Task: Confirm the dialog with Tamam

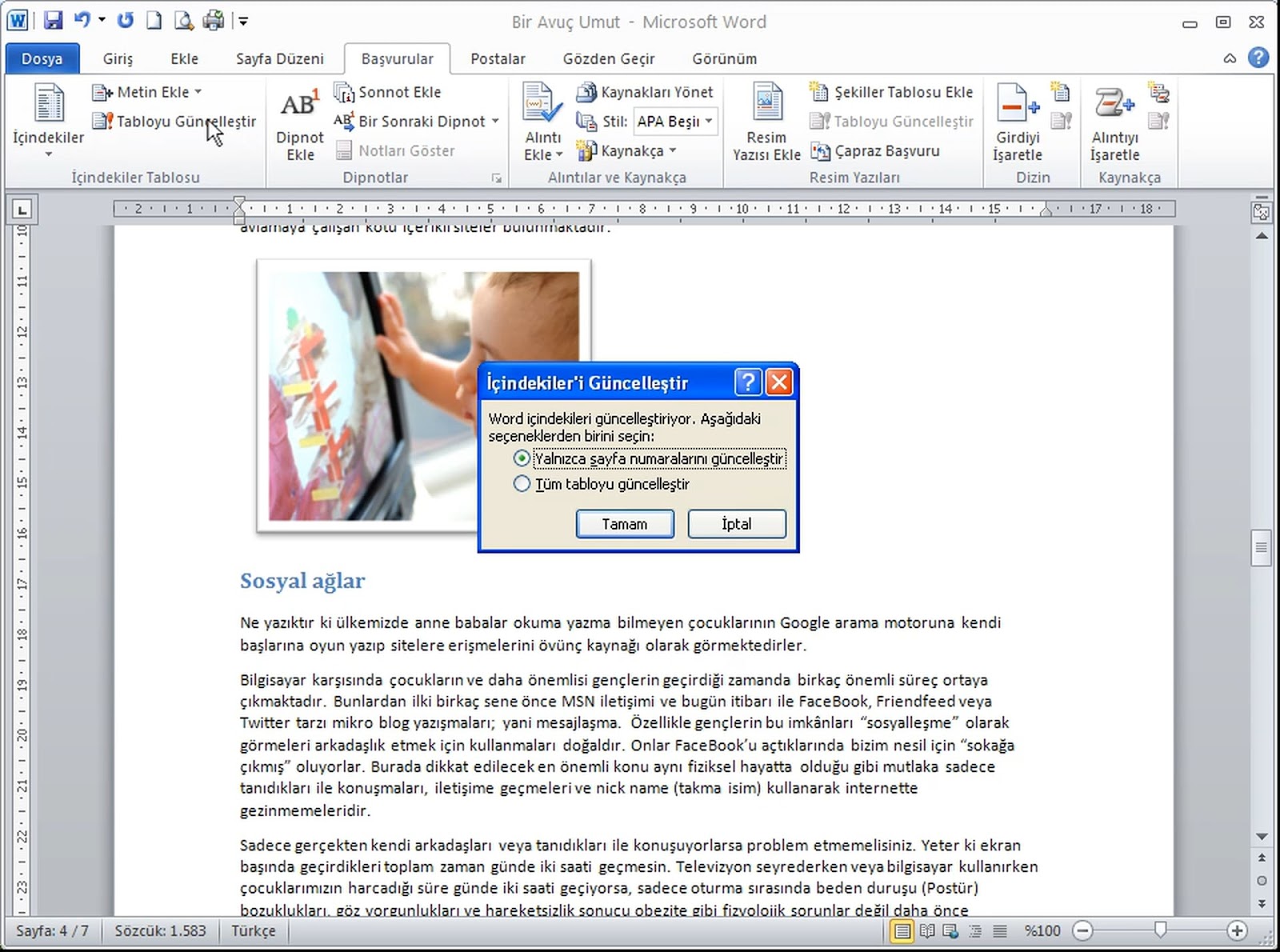Action: coord(625,524)
